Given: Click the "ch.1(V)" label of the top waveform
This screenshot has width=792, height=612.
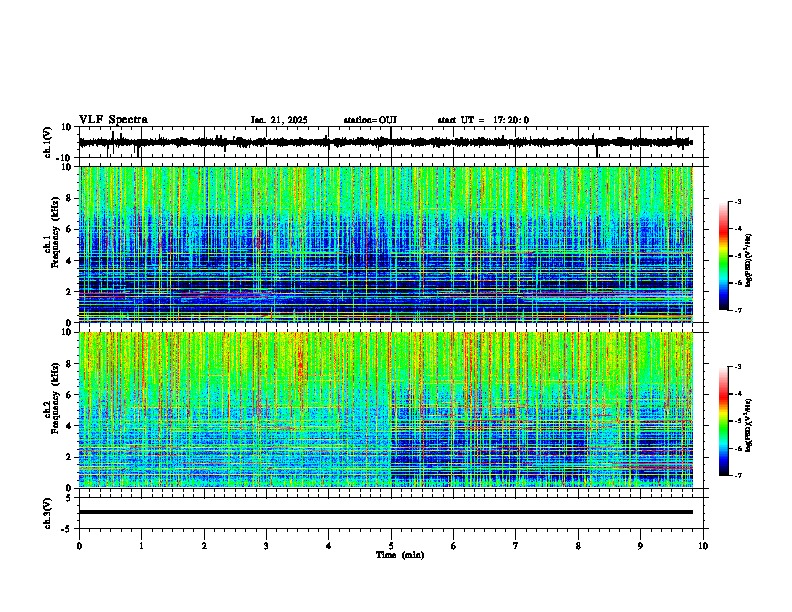Looking at the screenshot, I should 47,142.
